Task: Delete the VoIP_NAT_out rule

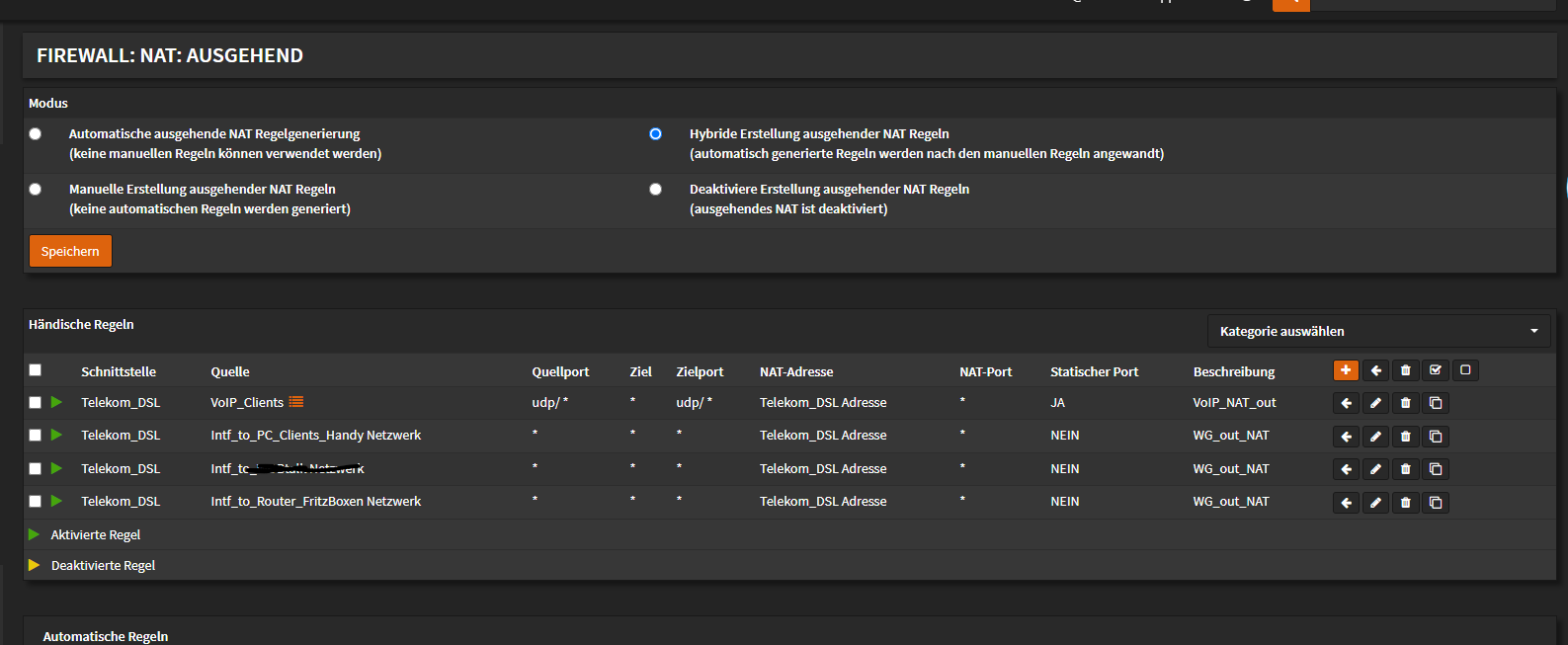Action: coord(1405,403)
